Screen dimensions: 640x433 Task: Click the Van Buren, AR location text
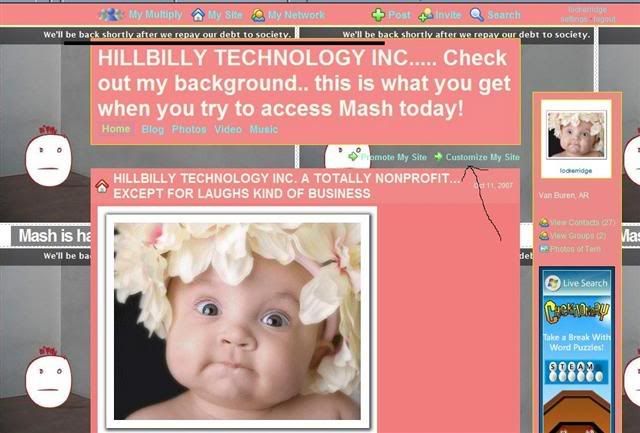[564, 195]
